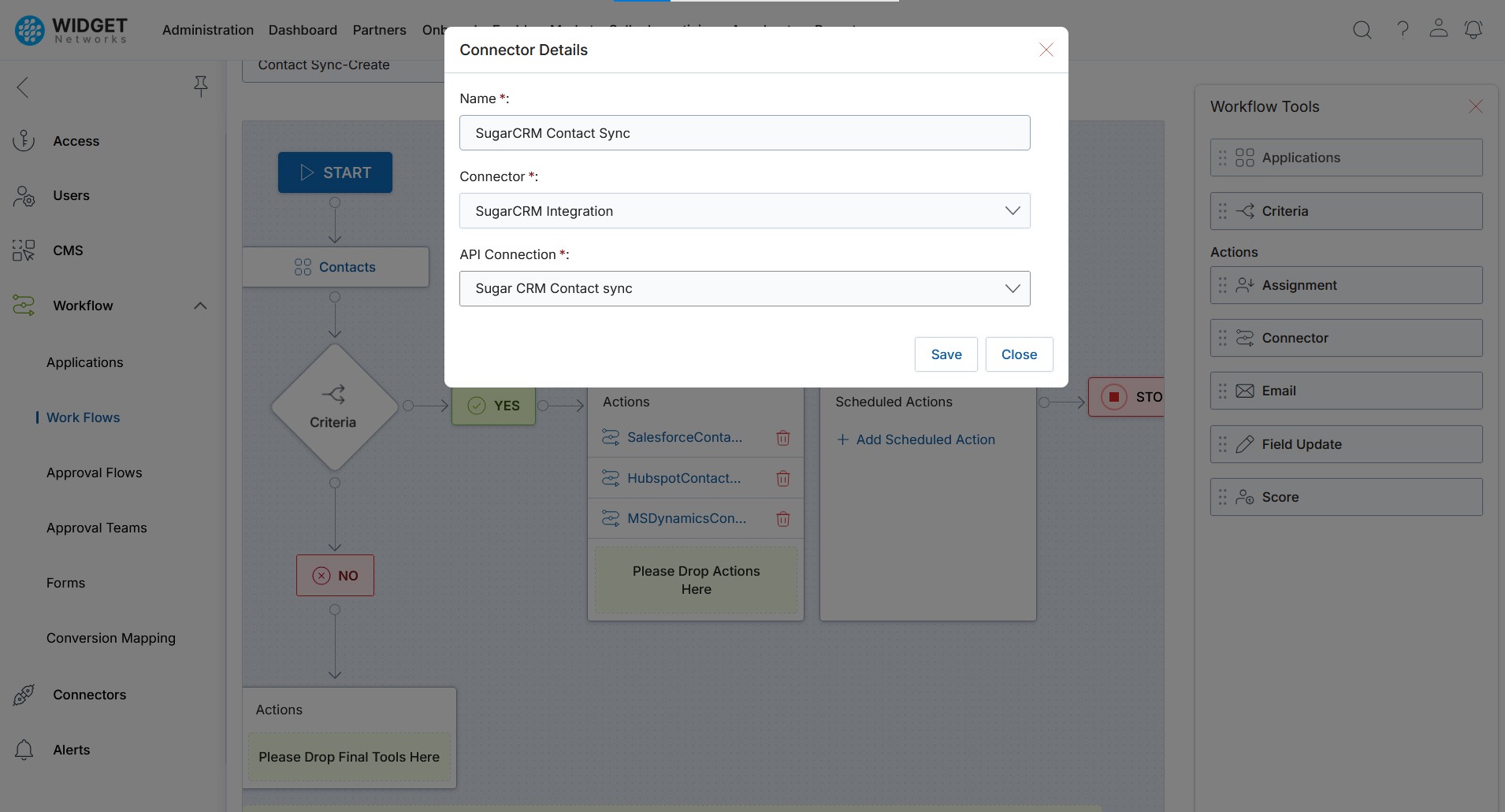Click Please Drop Final Tools Here zone
Screen dimensions: 1505x812
coord(349,757)
